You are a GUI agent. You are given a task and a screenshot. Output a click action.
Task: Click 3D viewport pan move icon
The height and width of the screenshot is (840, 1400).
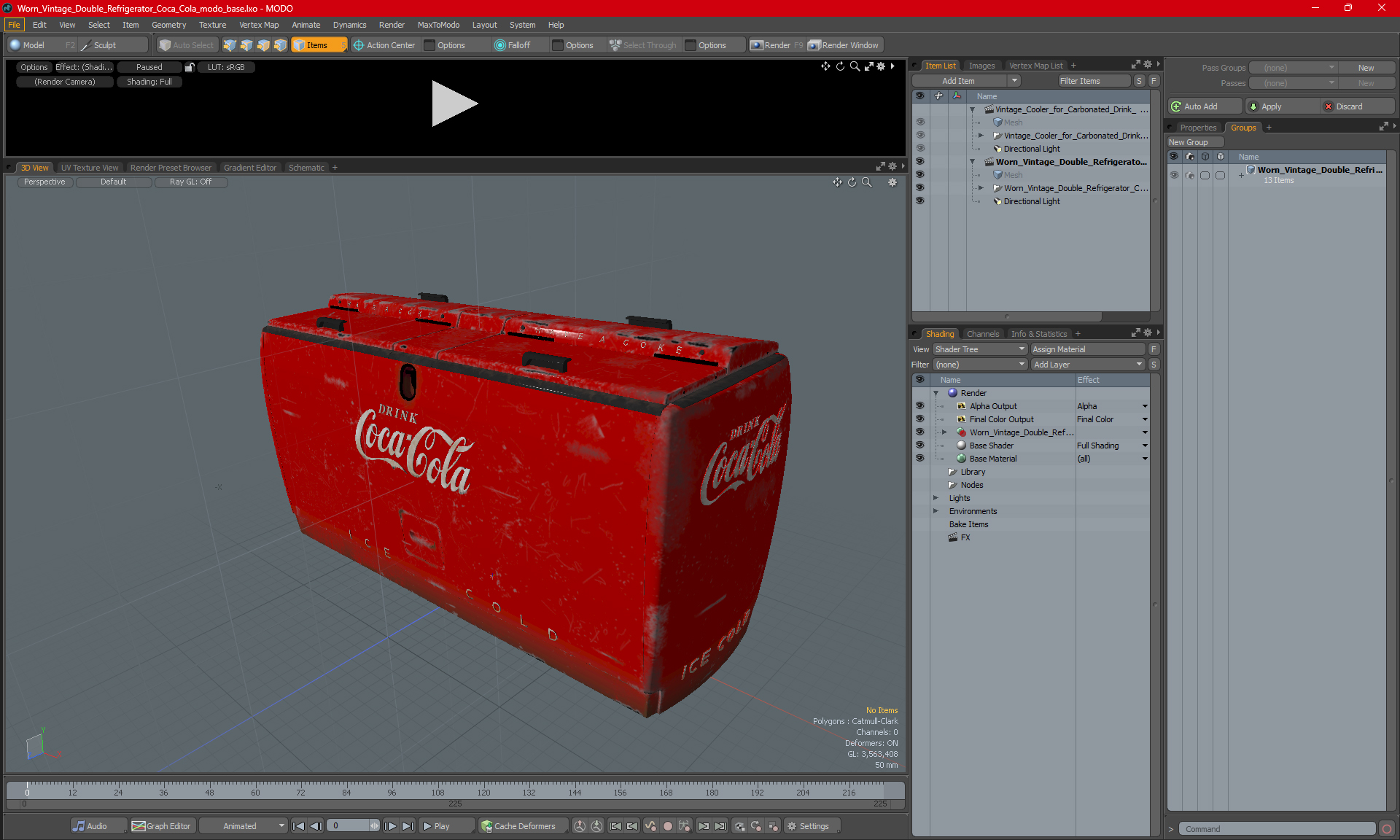click(x=837, y=182)
